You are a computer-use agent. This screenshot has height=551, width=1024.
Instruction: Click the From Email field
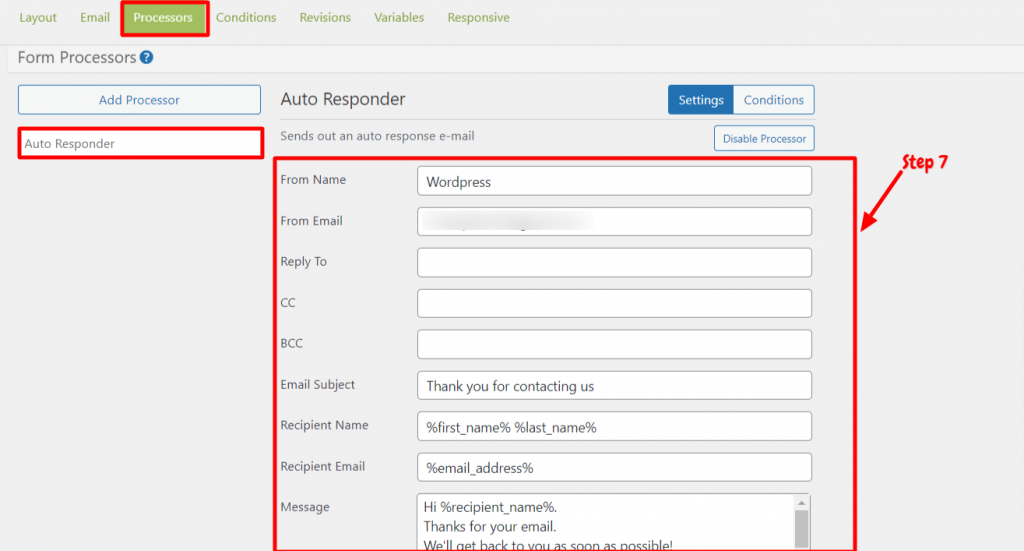tap(615, 222)
